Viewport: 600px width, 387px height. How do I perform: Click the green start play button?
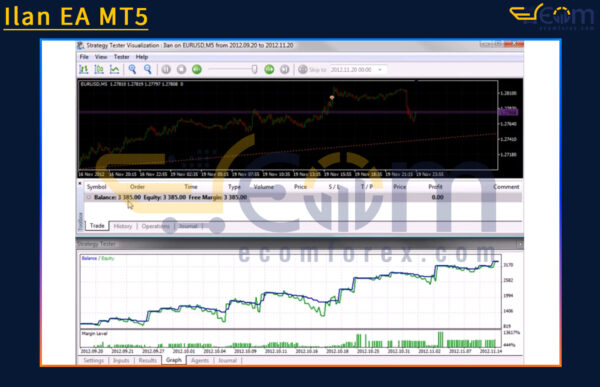197,69
